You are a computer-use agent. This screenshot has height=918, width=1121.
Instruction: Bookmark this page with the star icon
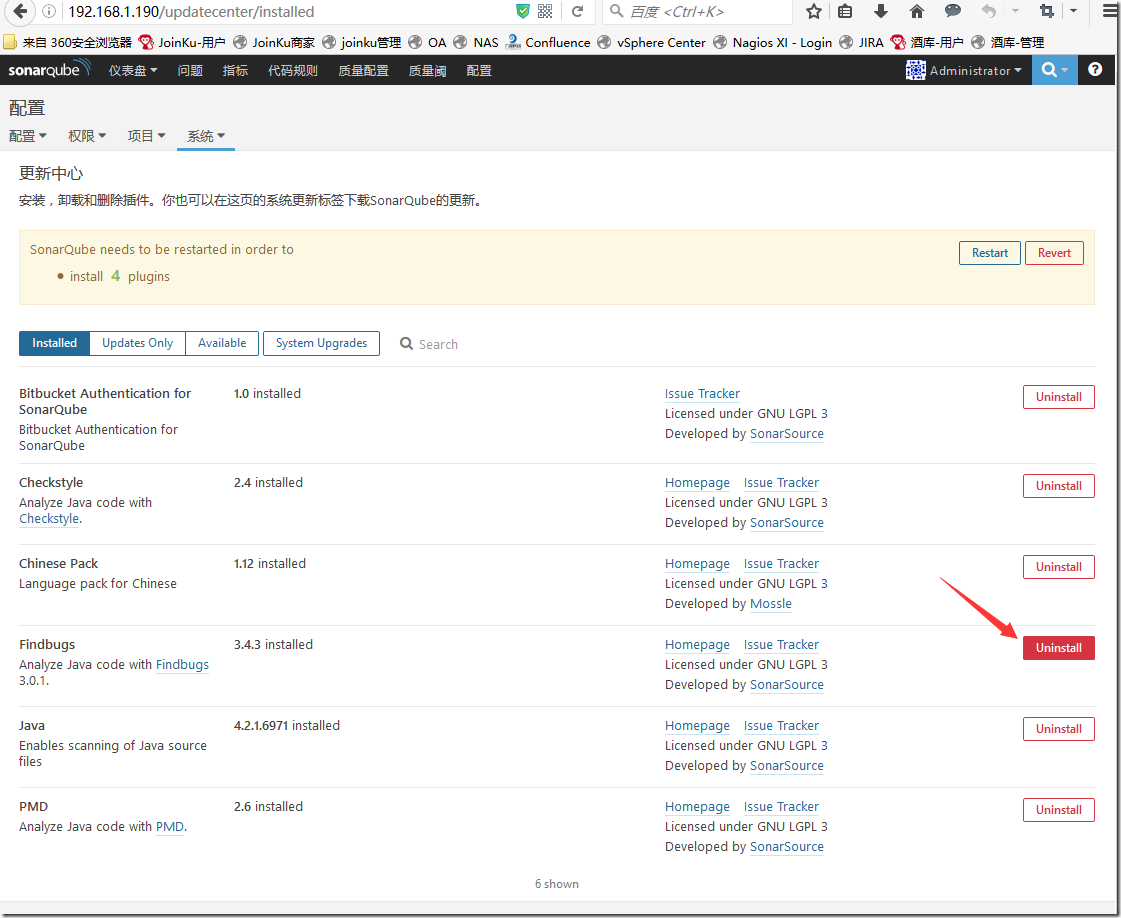click(814, 11)
